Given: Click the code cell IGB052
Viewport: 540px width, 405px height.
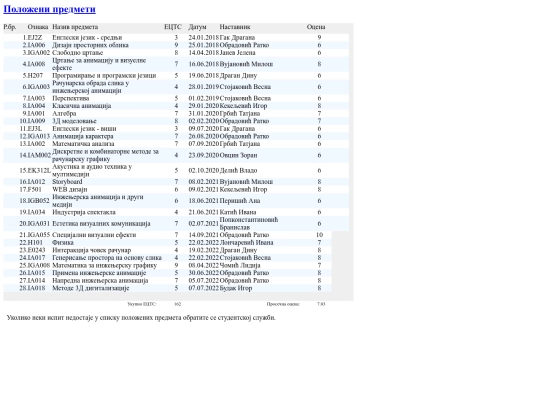Looking at the screenshot, I should (x=39, y=201).
